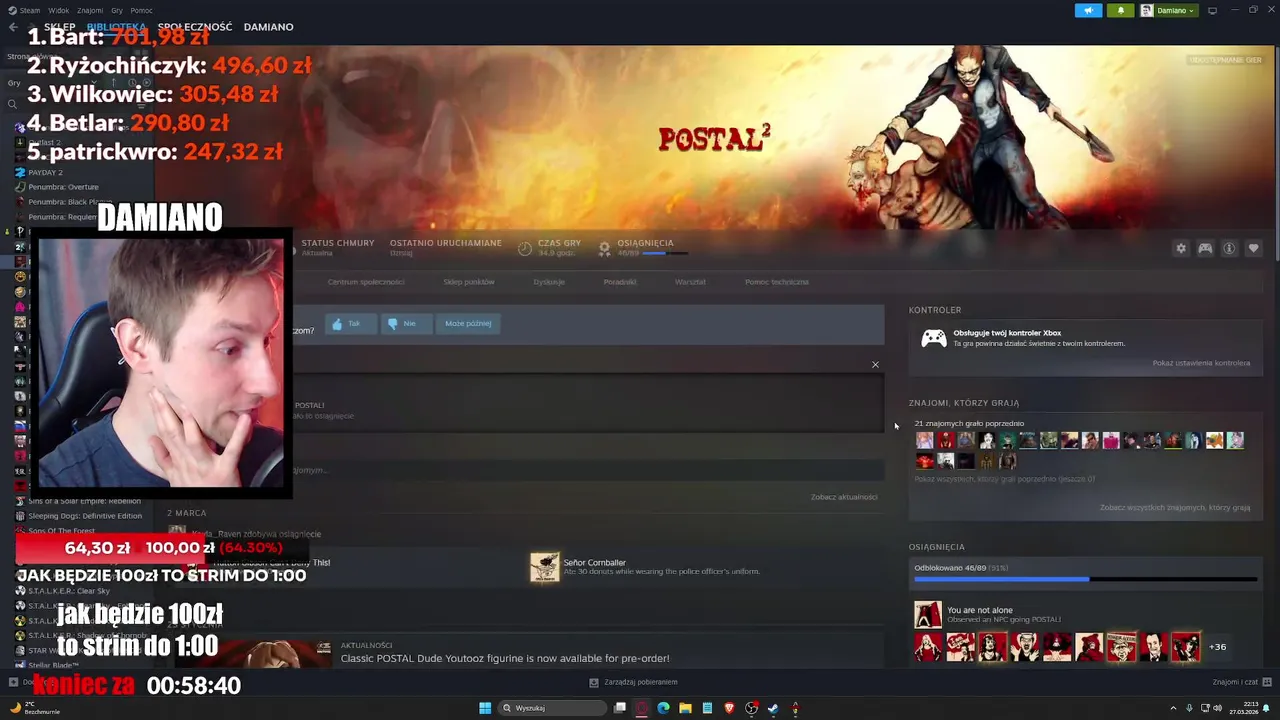Viewport: 1280px width, 720px height.
Task: Dismiss the achievement panel with X
Action: click(875, 364)
